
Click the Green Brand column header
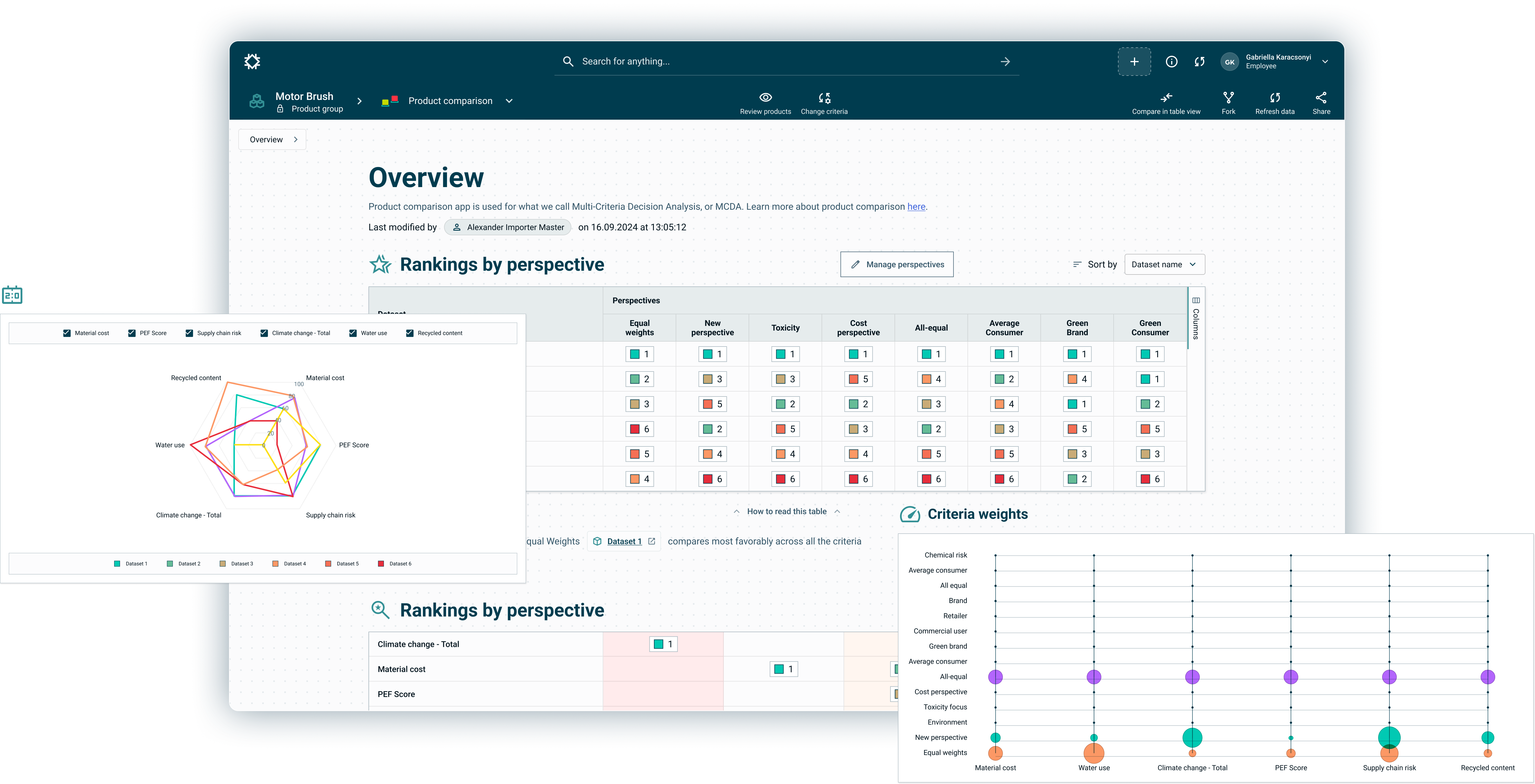pyautogui.click(x=1077, y=328)
